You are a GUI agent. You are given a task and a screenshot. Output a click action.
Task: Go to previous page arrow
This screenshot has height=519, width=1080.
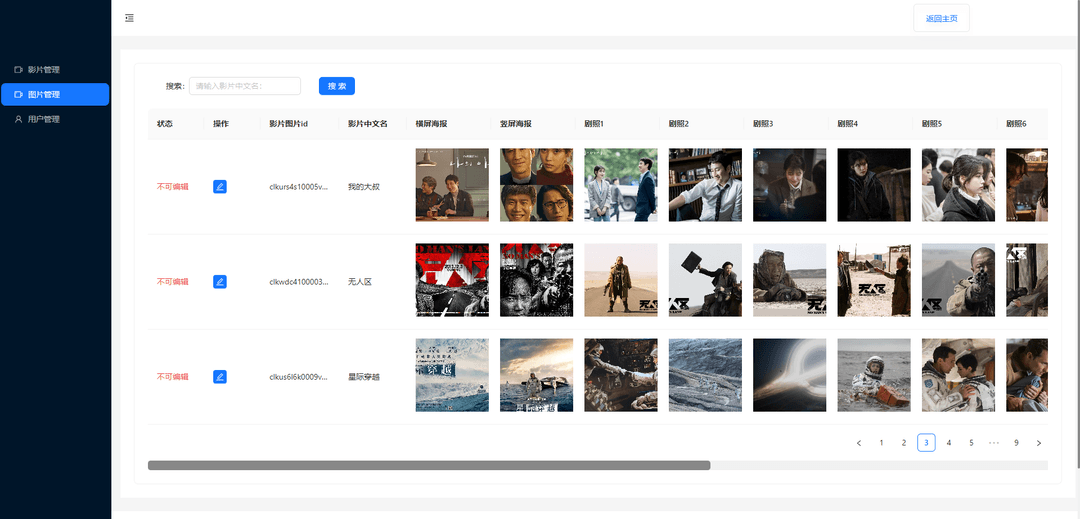click(x=859, y=443)
